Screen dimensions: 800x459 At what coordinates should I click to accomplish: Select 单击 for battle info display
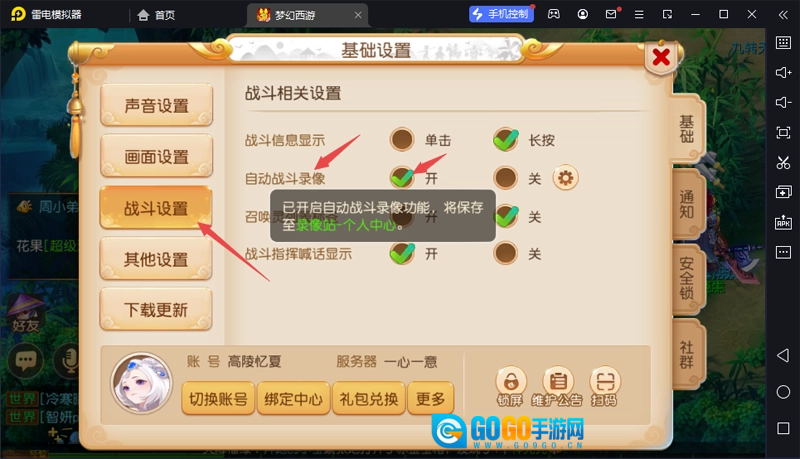click(402, 140)
